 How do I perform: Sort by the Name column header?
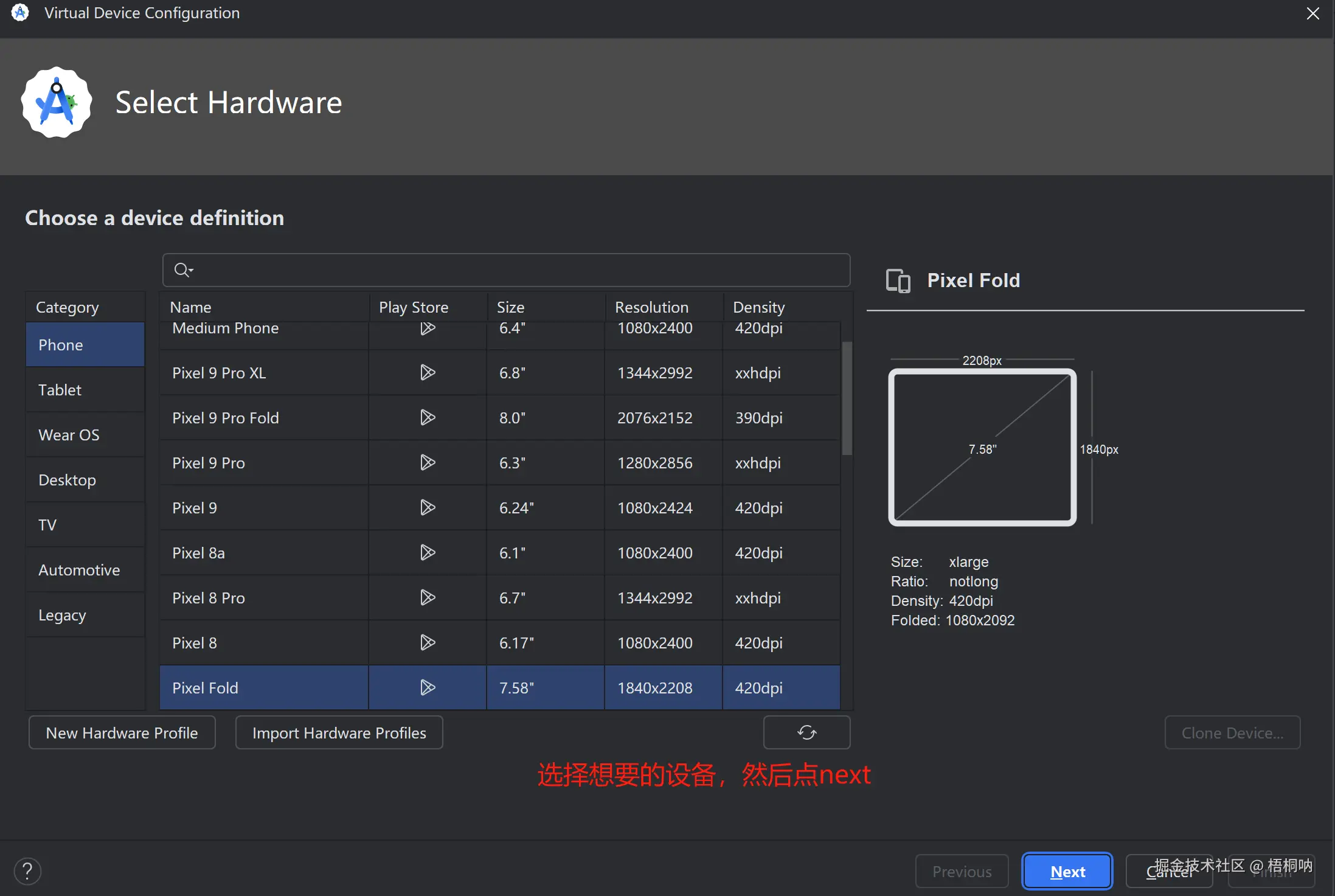pyautogui.click(x=264, y=307)
